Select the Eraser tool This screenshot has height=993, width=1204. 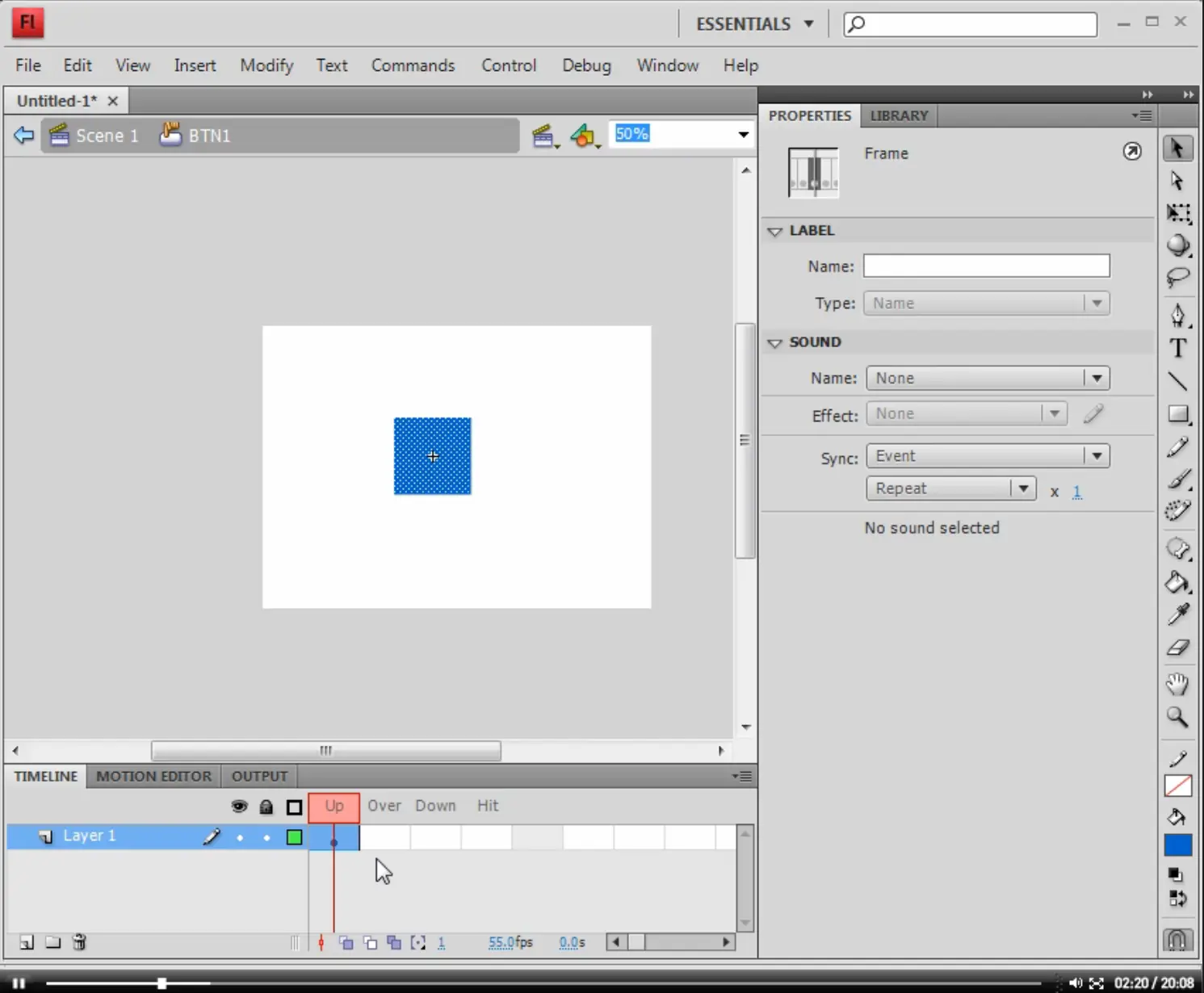(x=1177, y=648)
